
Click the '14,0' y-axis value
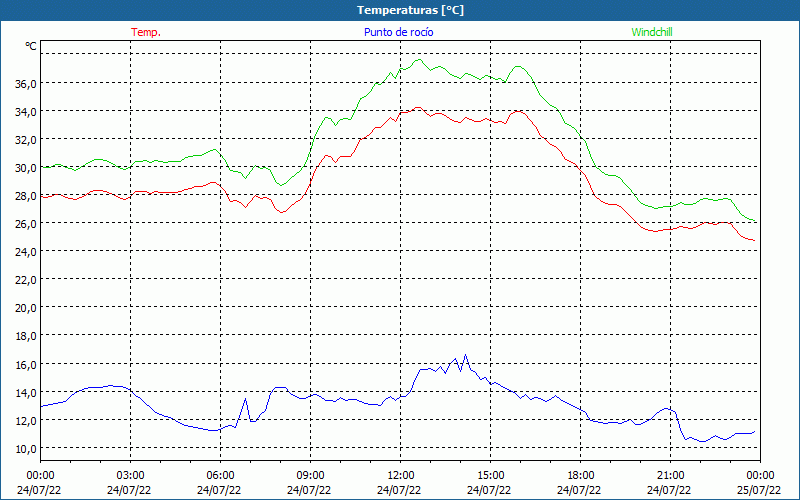pyautogui.click(x=26, y=393)
